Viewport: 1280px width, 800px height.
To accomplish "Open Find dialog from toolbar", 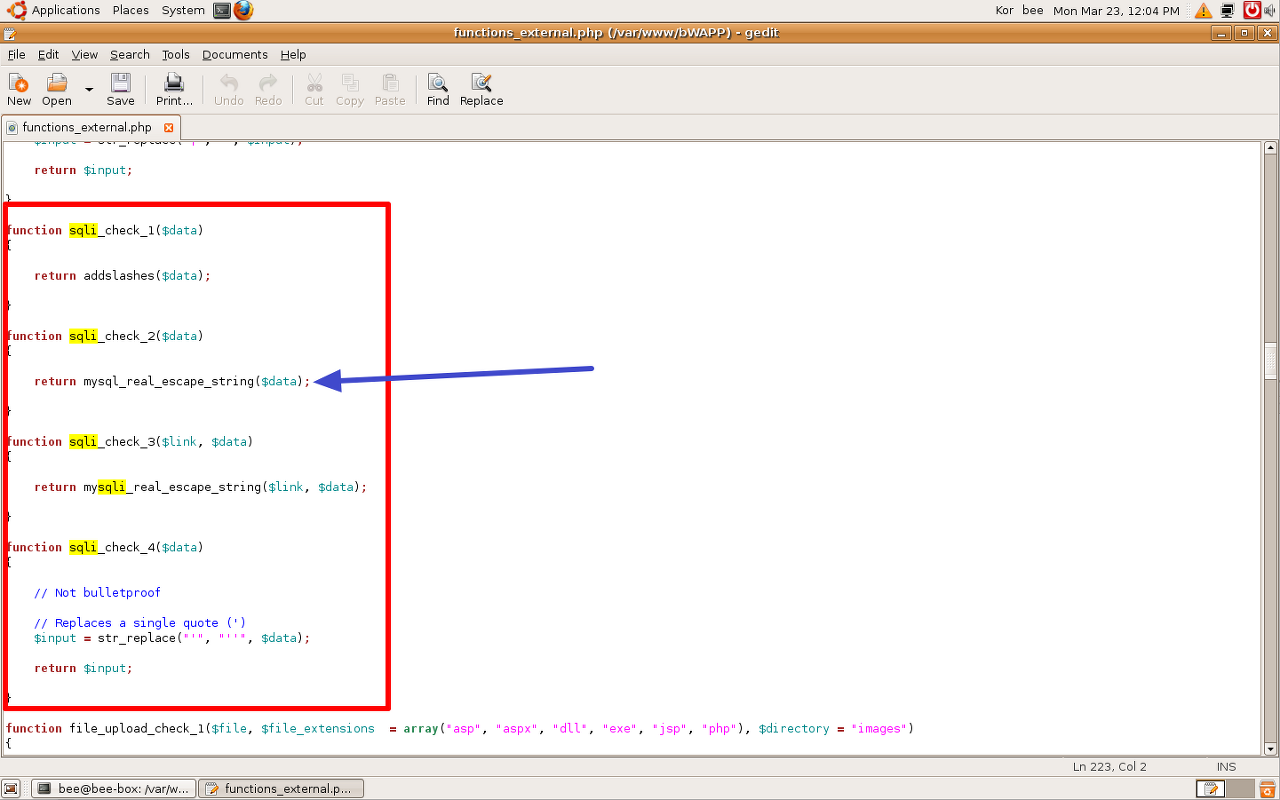I will click(x=438, y=89).
